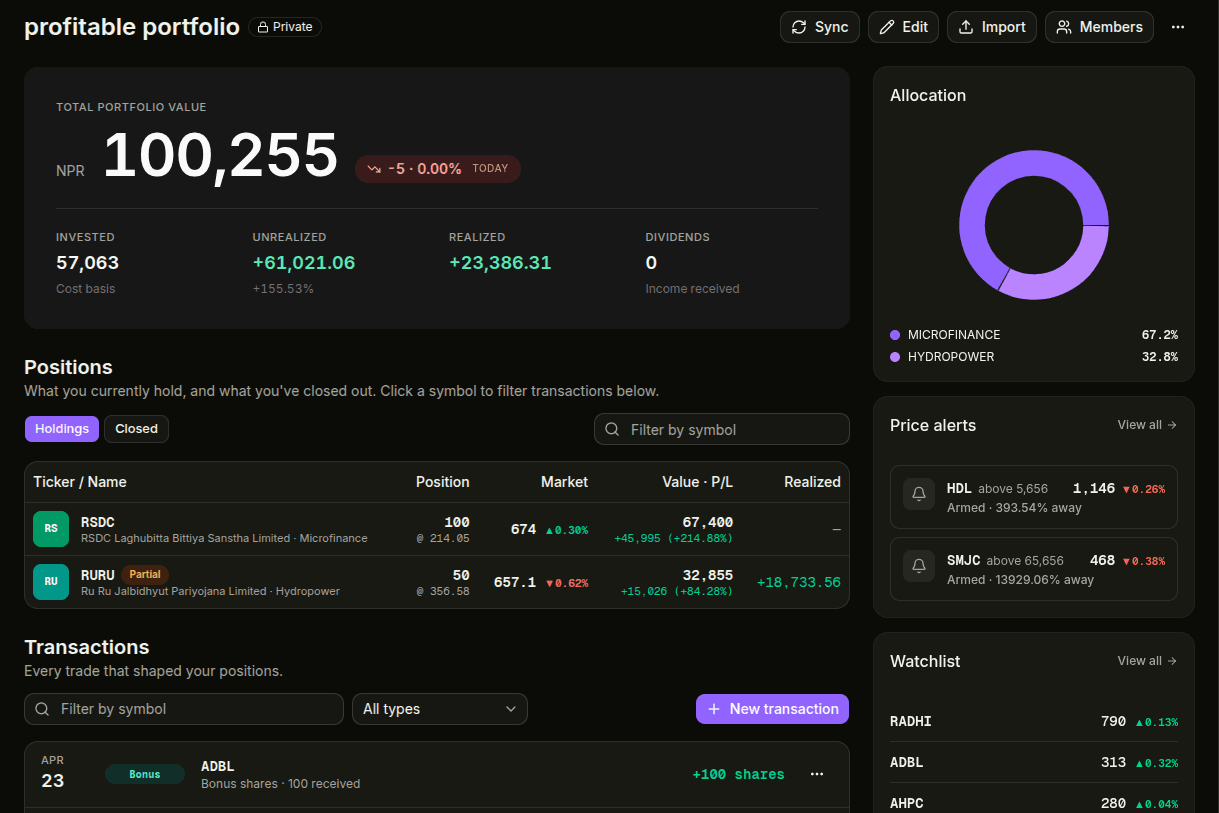The image size is (1219, 813).
Task: Click View all in Watchlist
Action: pos(1146,661)
